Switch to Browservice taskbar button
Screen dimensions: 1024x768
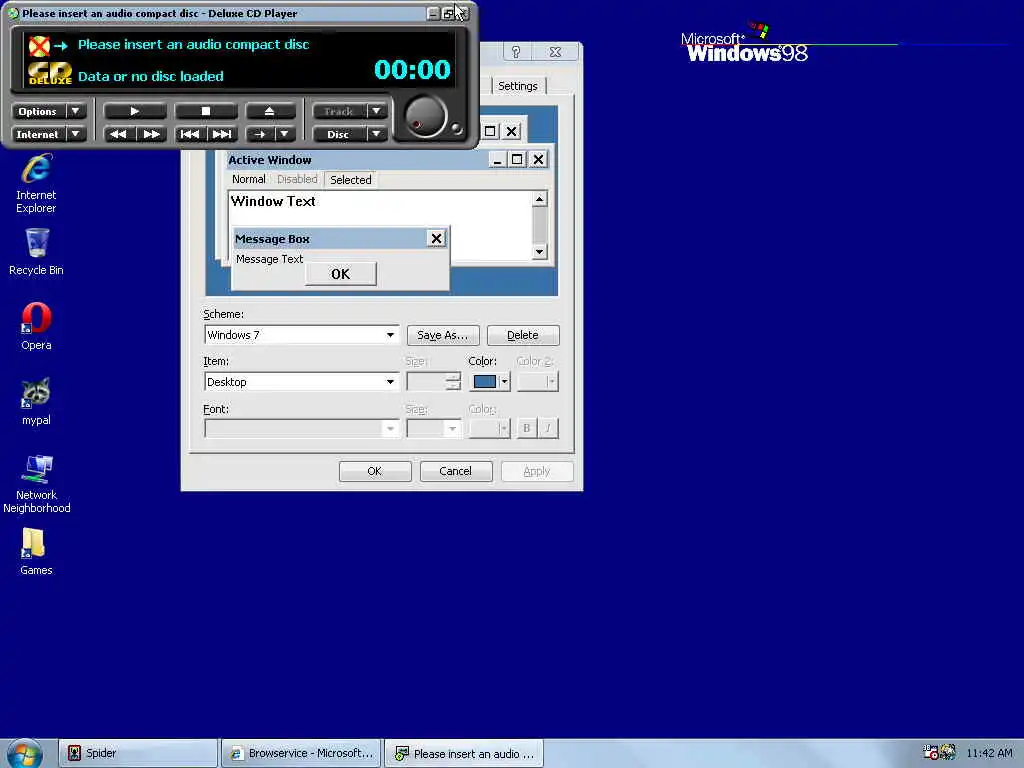(x=301, y=754)
